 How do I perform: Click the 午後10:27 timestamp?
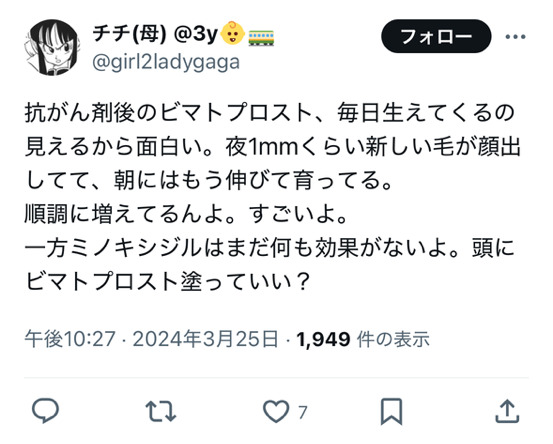coord(70,339)
